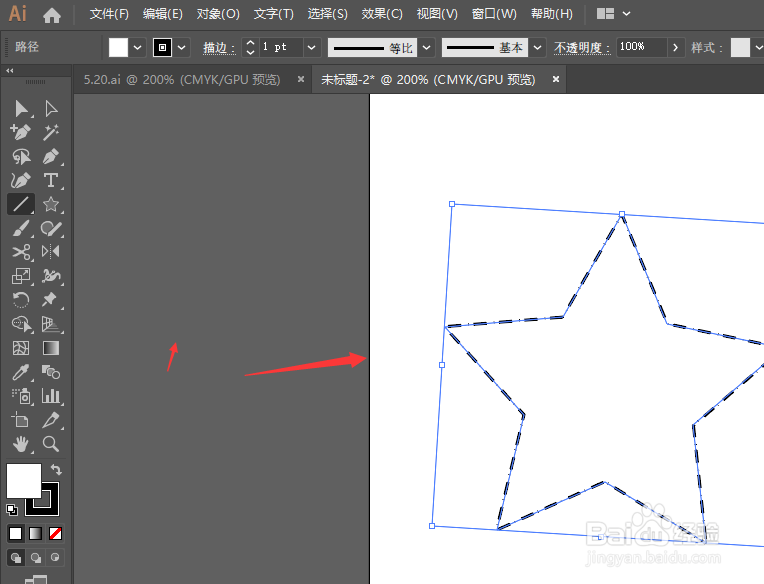764x584 pixels.
Task: Select the Hand tool
Action: [21, 444]
